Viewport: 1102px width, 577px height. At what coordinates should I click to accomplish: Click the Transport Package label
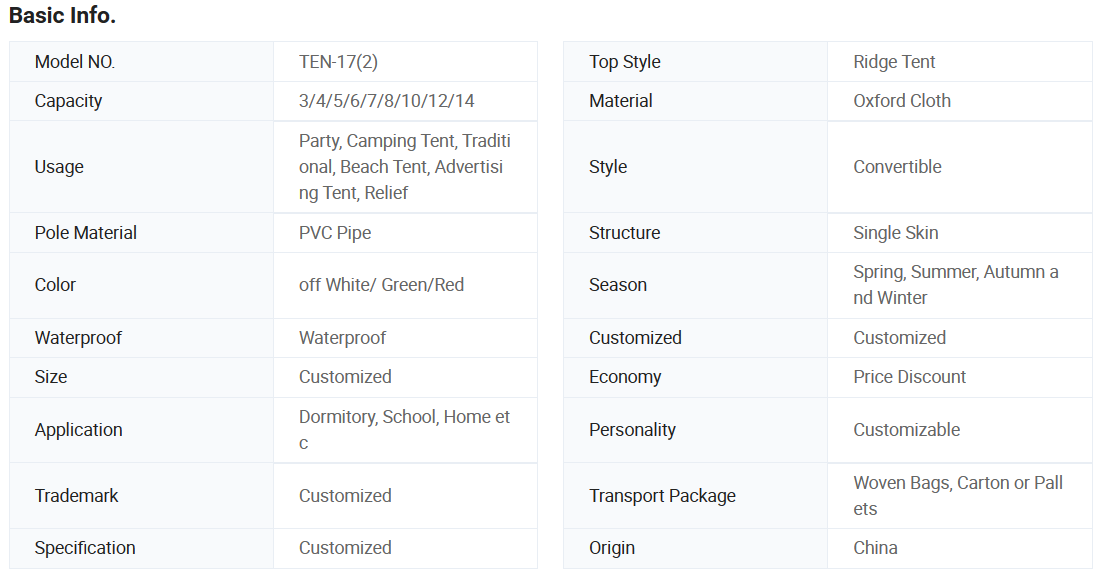662,496
